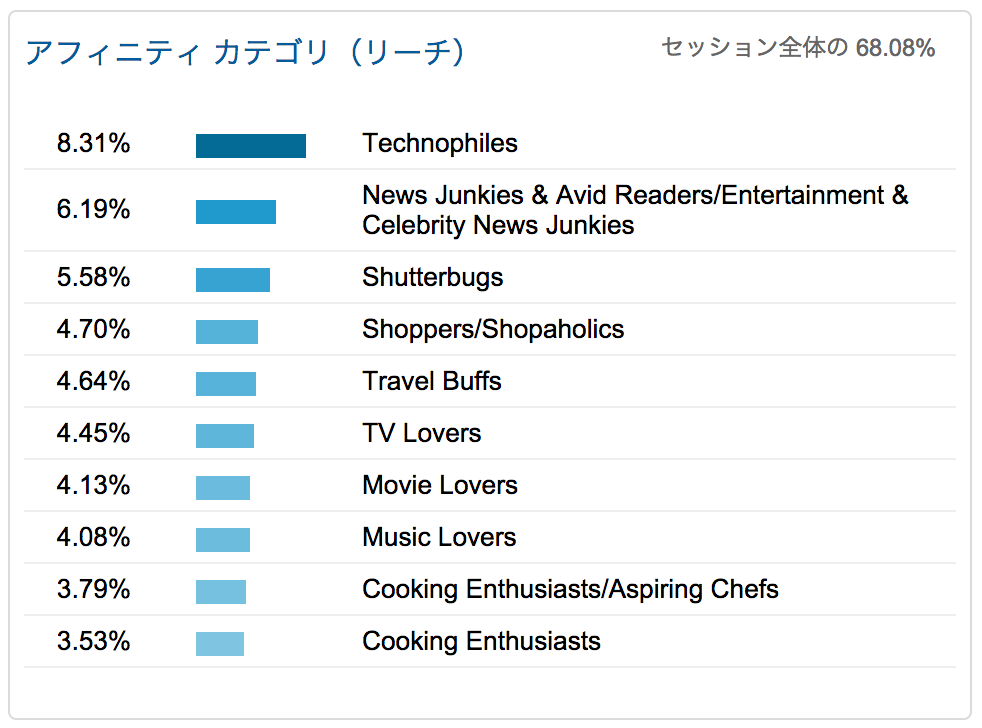Select the dark blue Technophiles bar

pyautogui.click(x=251, y=146)
